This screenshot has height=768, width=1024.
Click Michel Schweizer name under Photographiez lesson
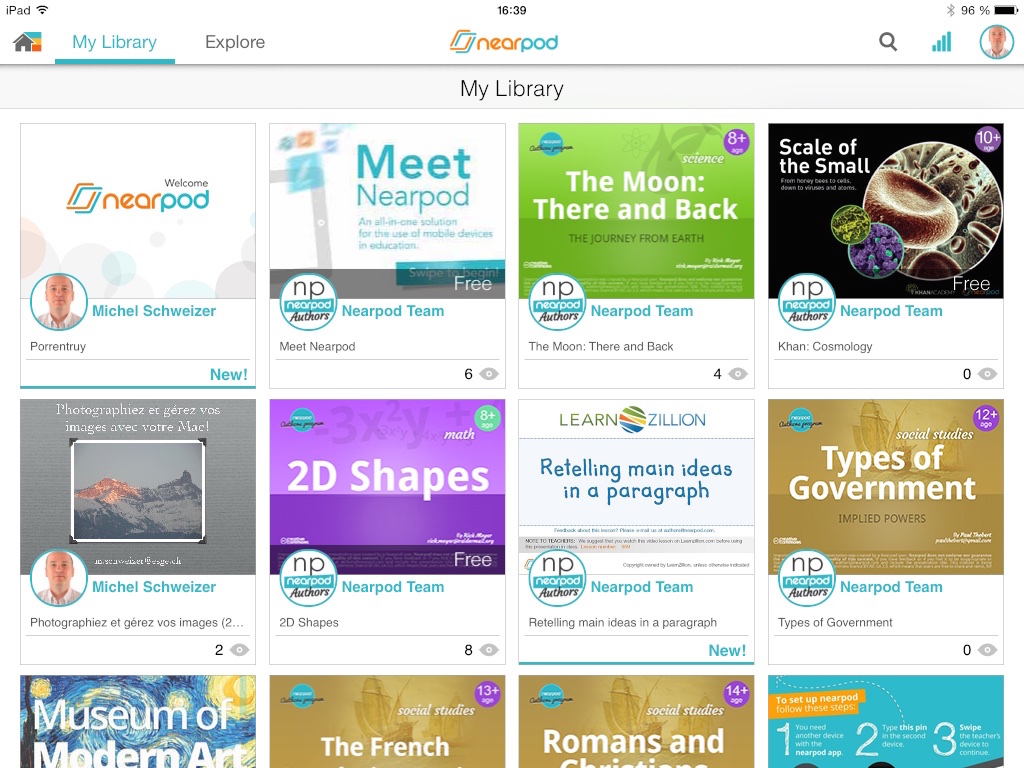(153, 587)
